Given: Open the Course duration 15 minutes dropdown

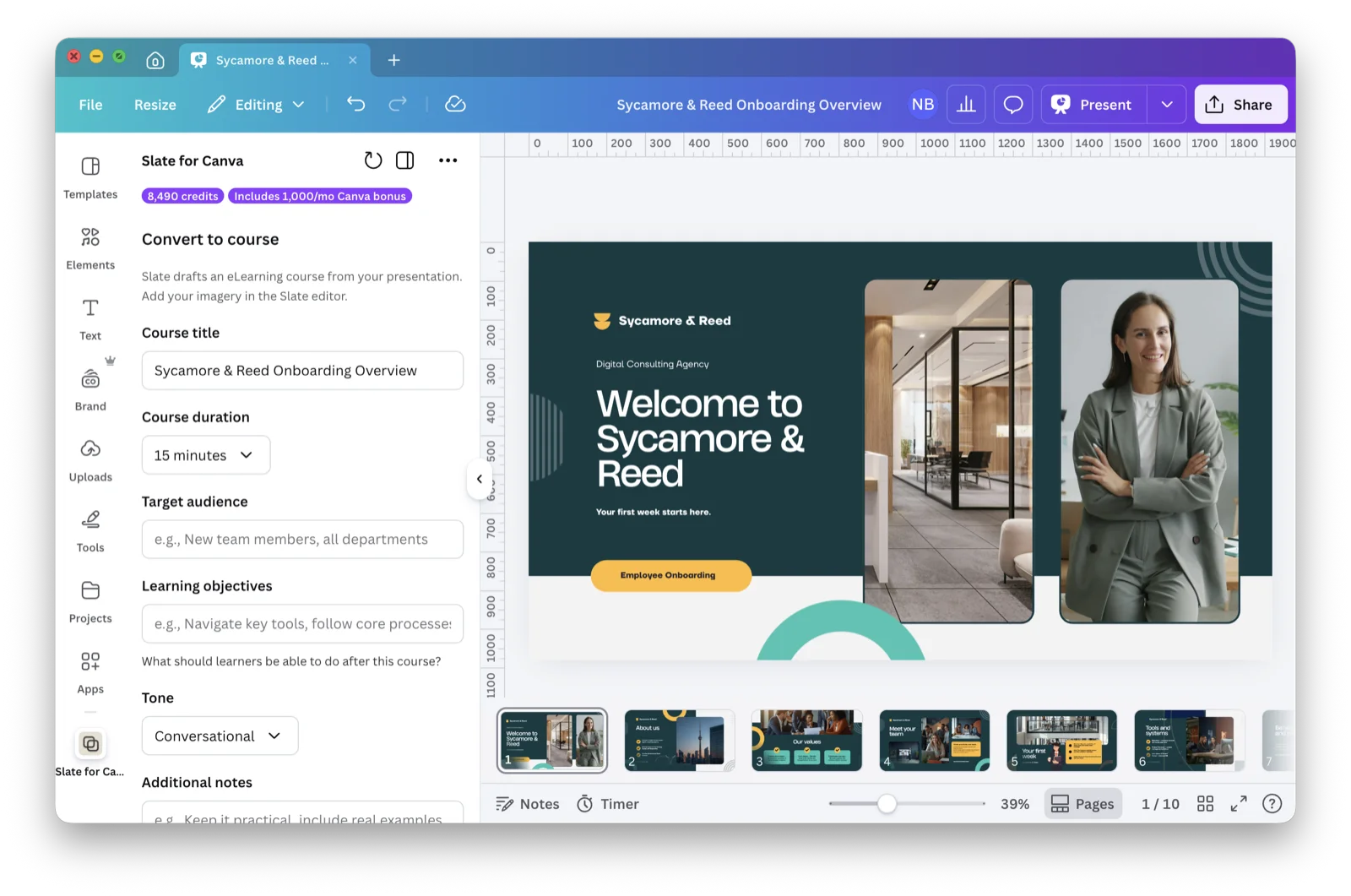Looking at the screenshot, I should (206, 455).
